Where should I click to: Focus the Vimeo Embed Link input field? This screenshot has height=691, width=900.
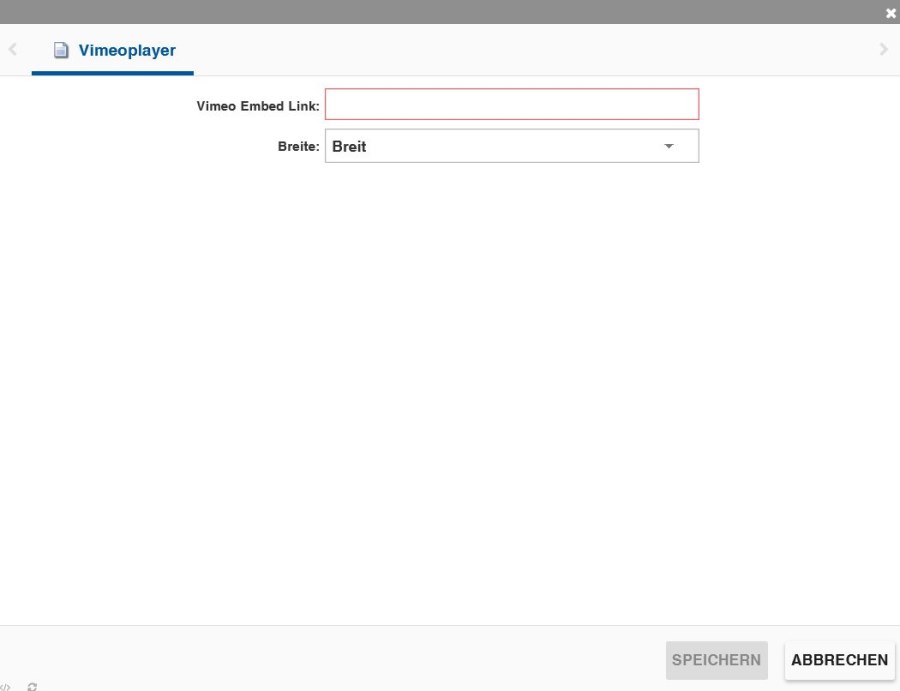pyautogui.click(x=512, y=104)
